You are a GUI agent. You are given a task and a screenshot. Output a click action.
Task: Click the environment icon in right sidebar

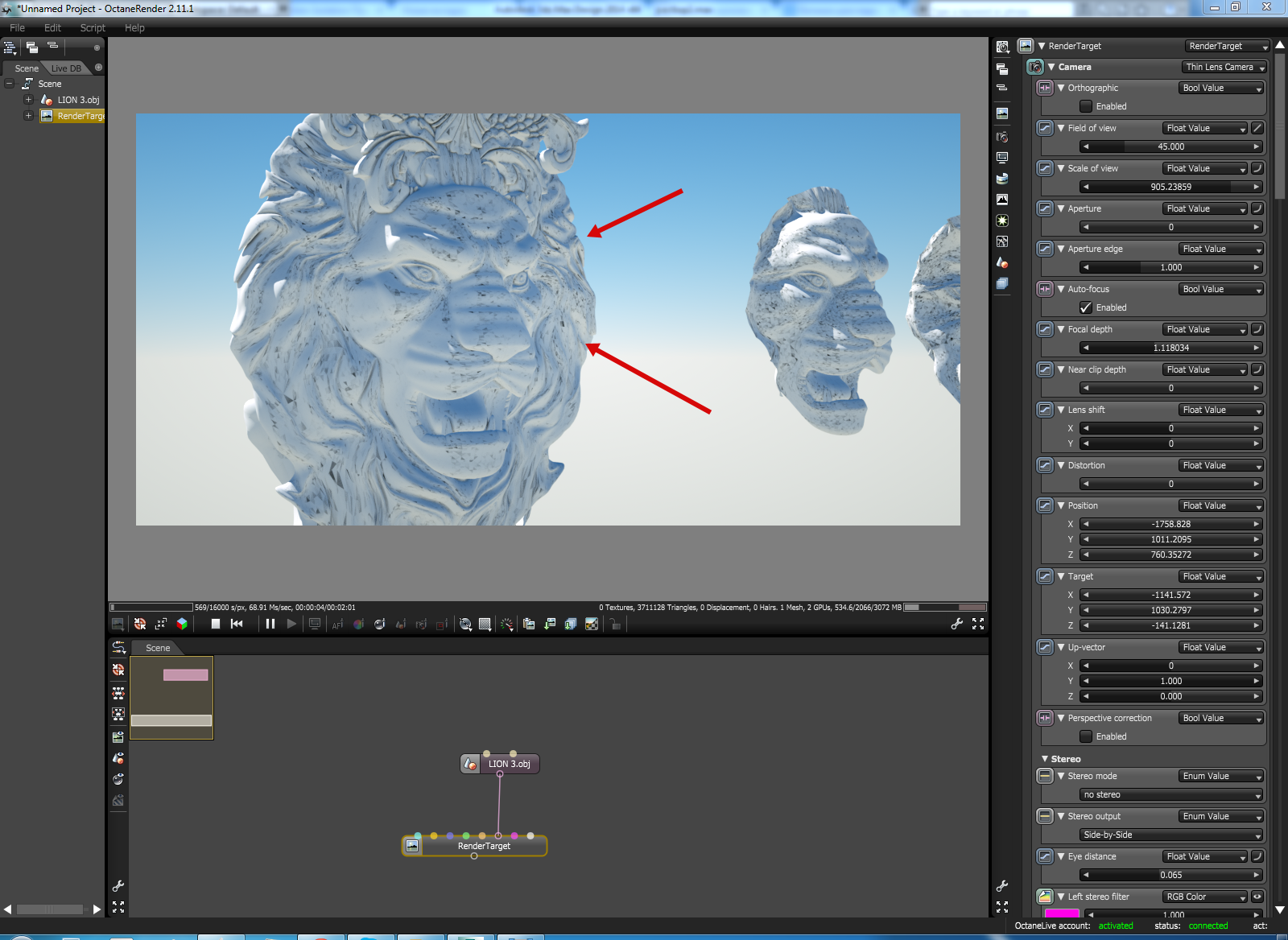coord(1002,178)
